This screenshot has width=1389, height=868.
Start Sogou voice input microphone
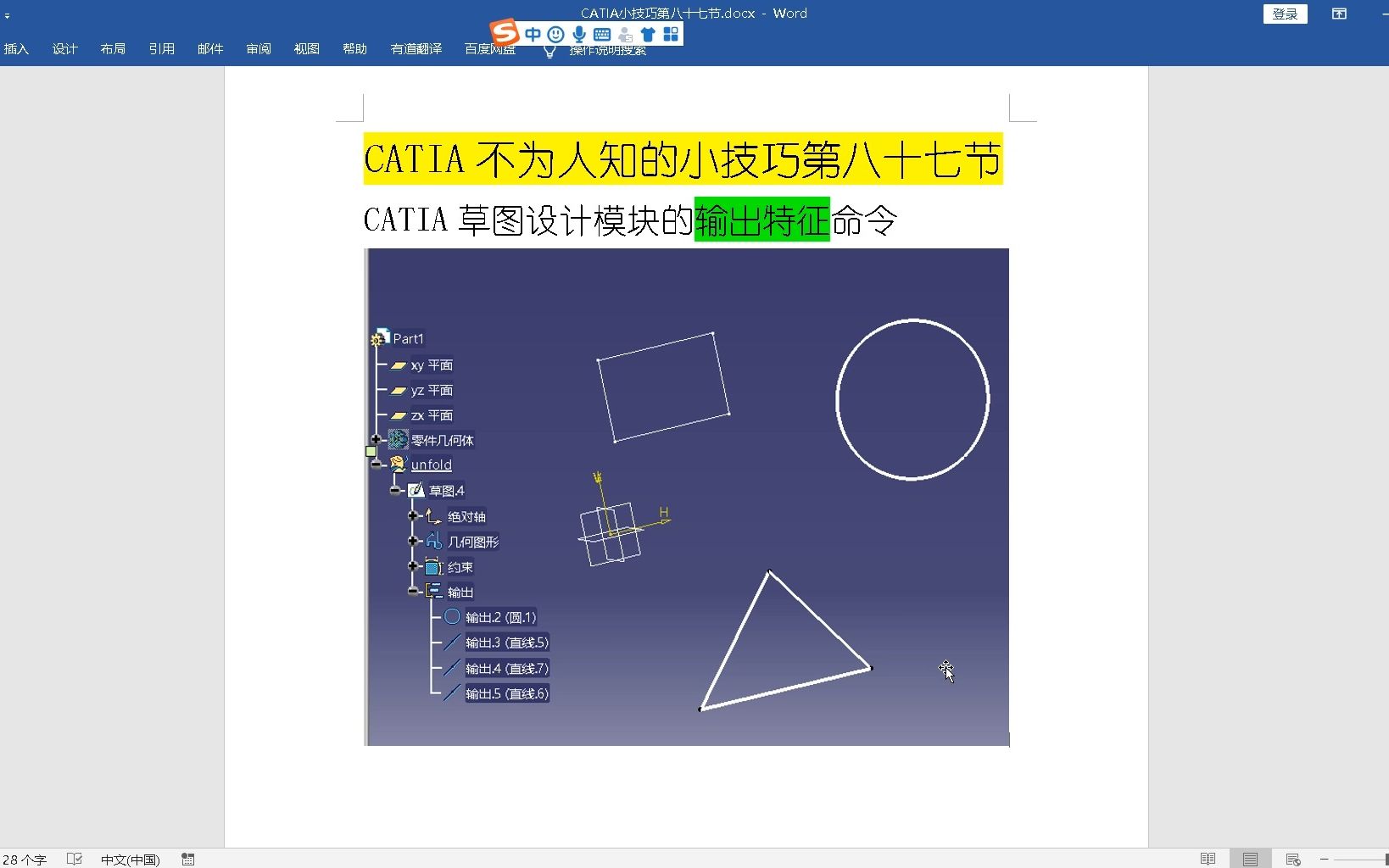(579, 34)
